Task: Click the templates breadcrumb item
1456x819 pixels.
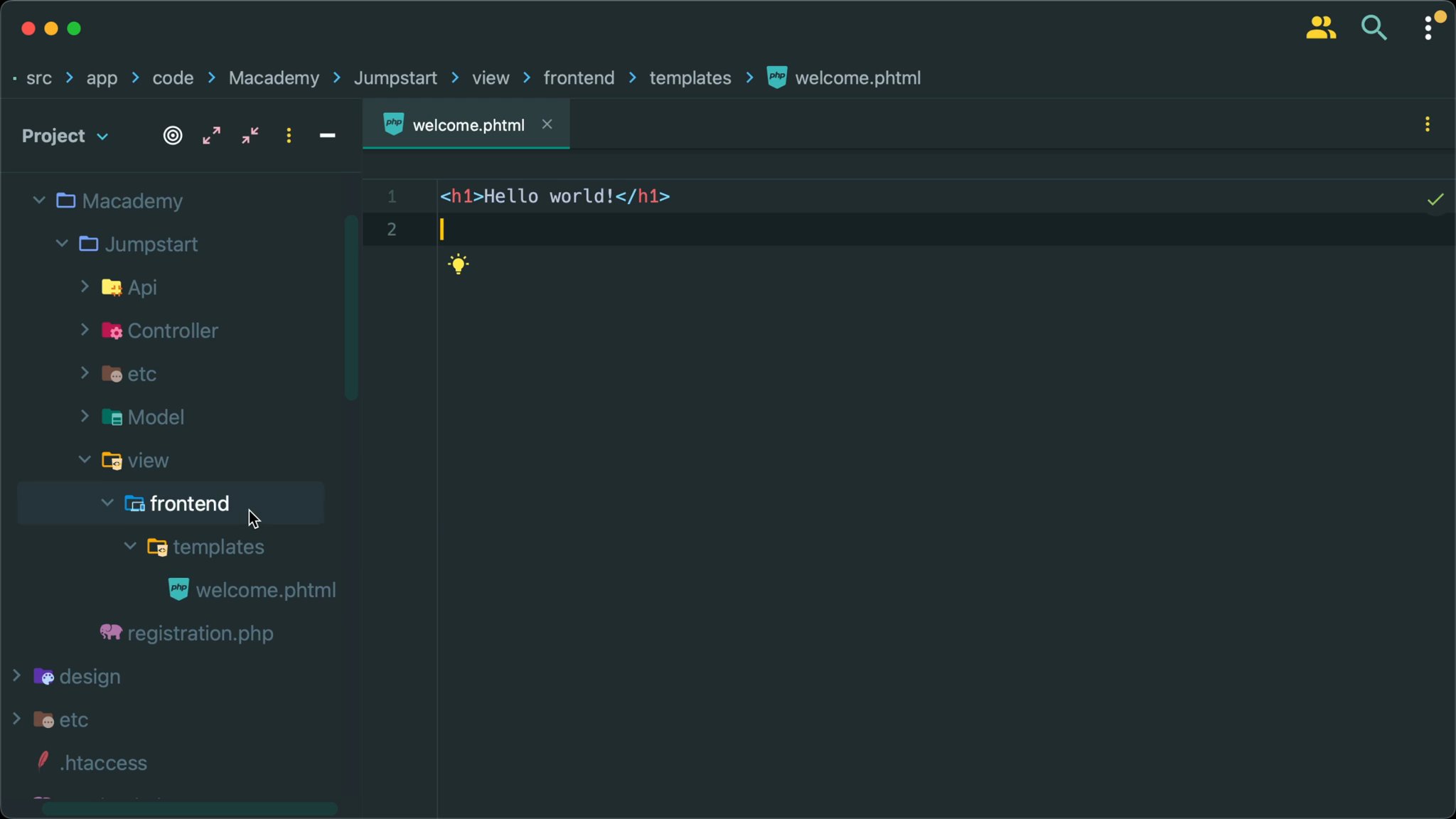Action: pos(690,78)
